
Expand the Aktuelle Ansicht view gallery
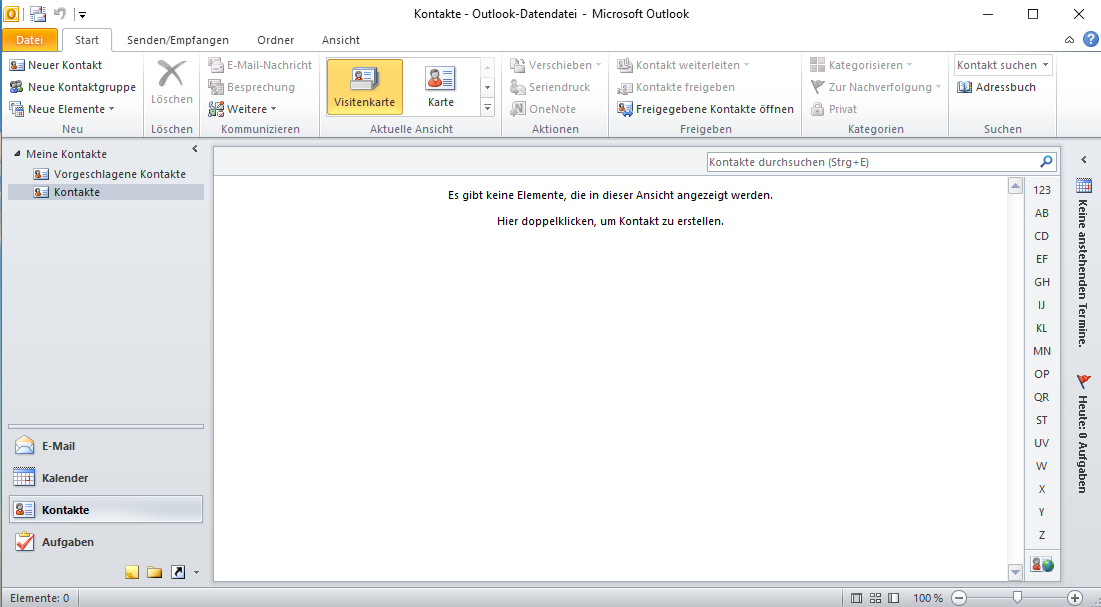[x=487, y=107]
